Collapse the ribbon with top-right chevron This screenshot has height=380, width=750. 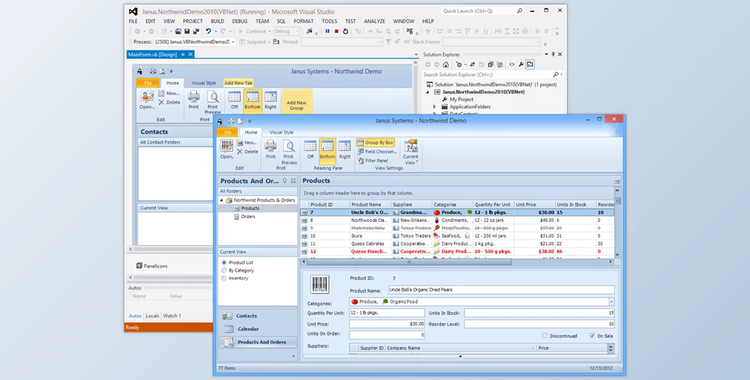[x=617, y=132]
